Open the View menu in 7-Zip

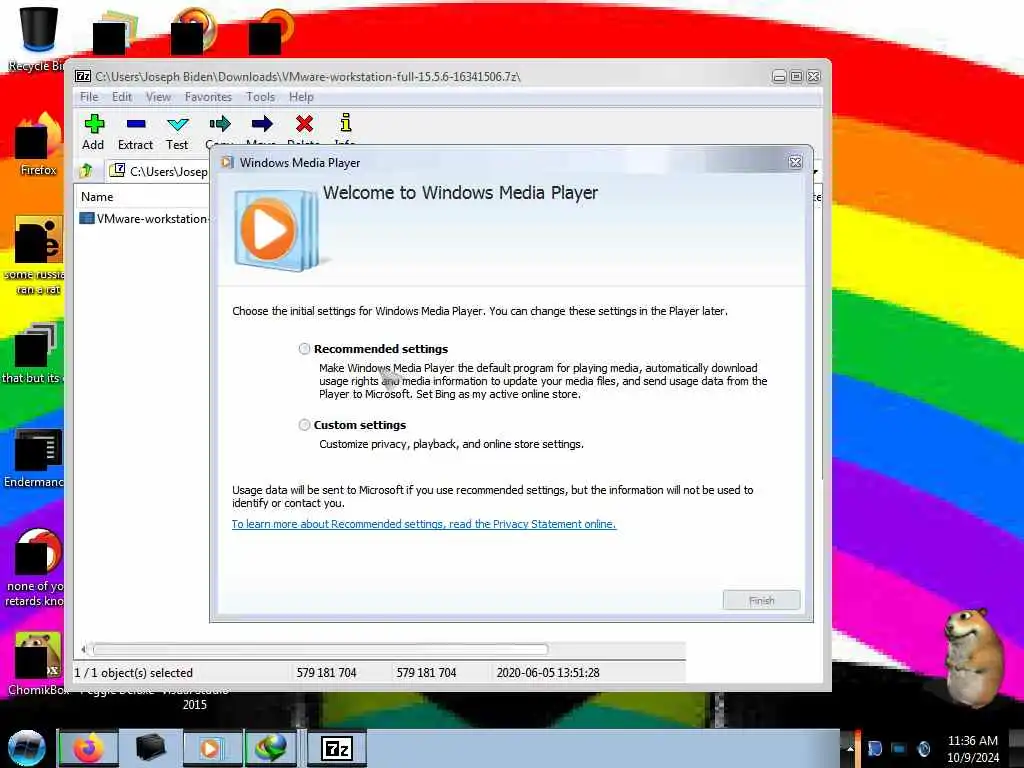coord(158,97)
